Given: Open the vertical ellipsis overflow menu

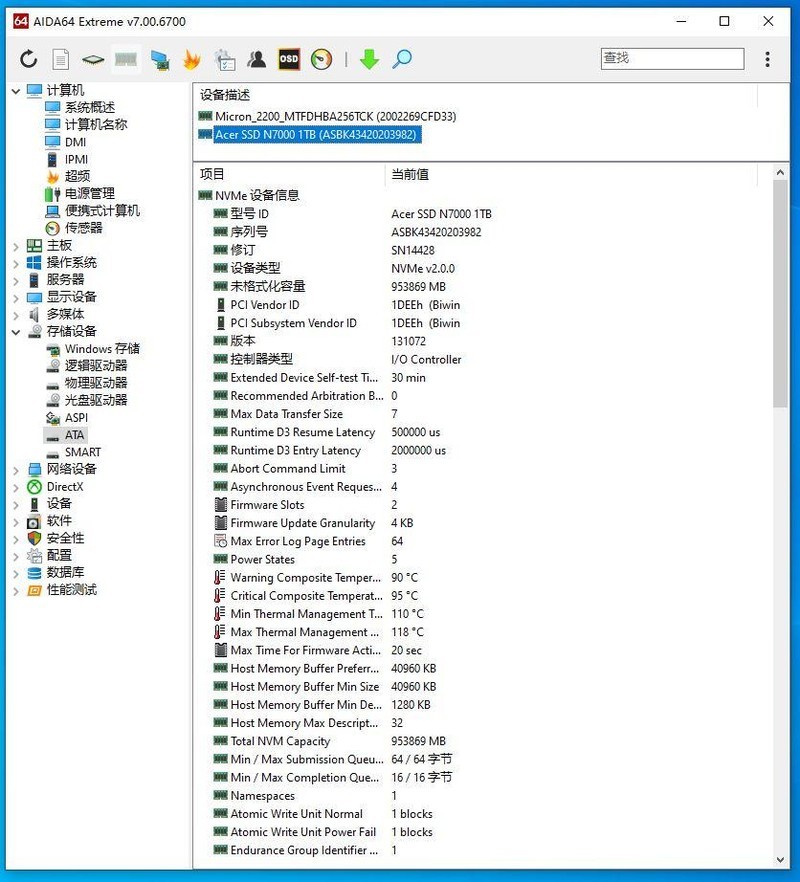Looking at the screenshot, I should (x=765, y=59).
